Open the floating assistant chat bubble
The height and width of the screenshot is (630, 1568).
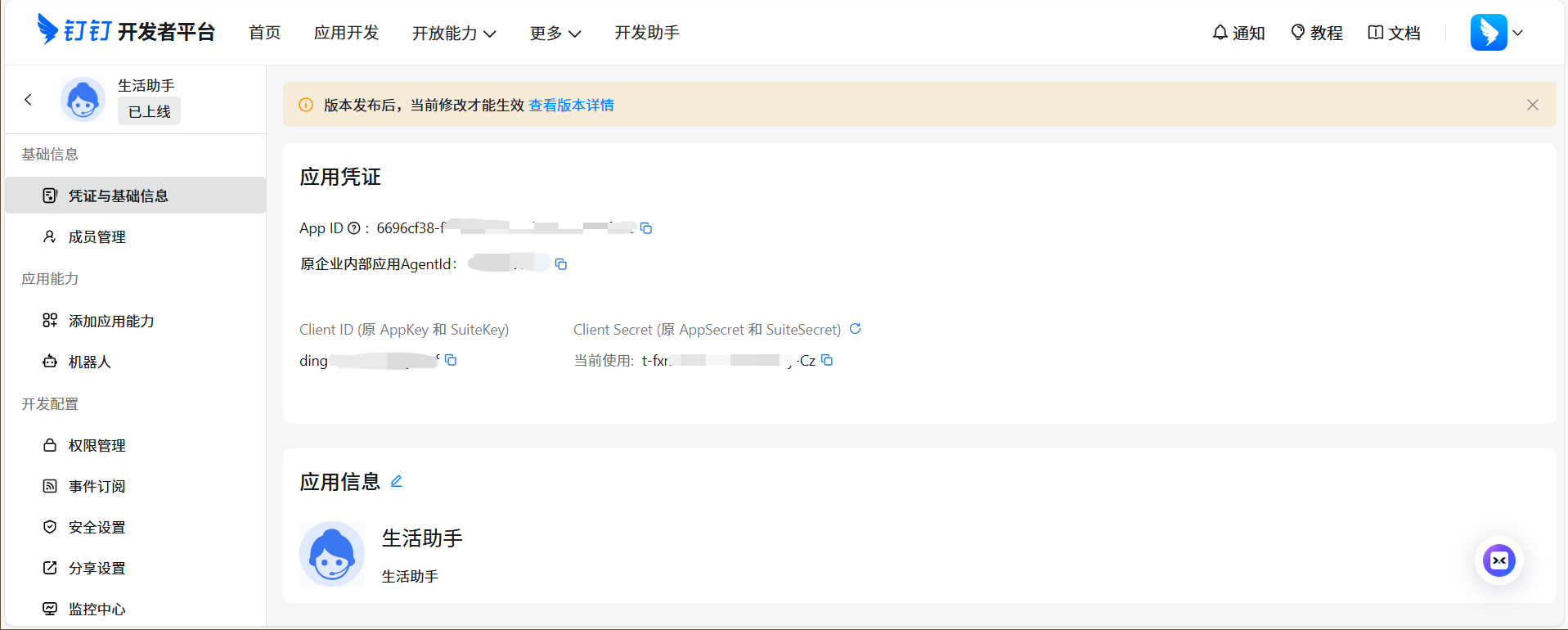click(x=1498, y=560)
